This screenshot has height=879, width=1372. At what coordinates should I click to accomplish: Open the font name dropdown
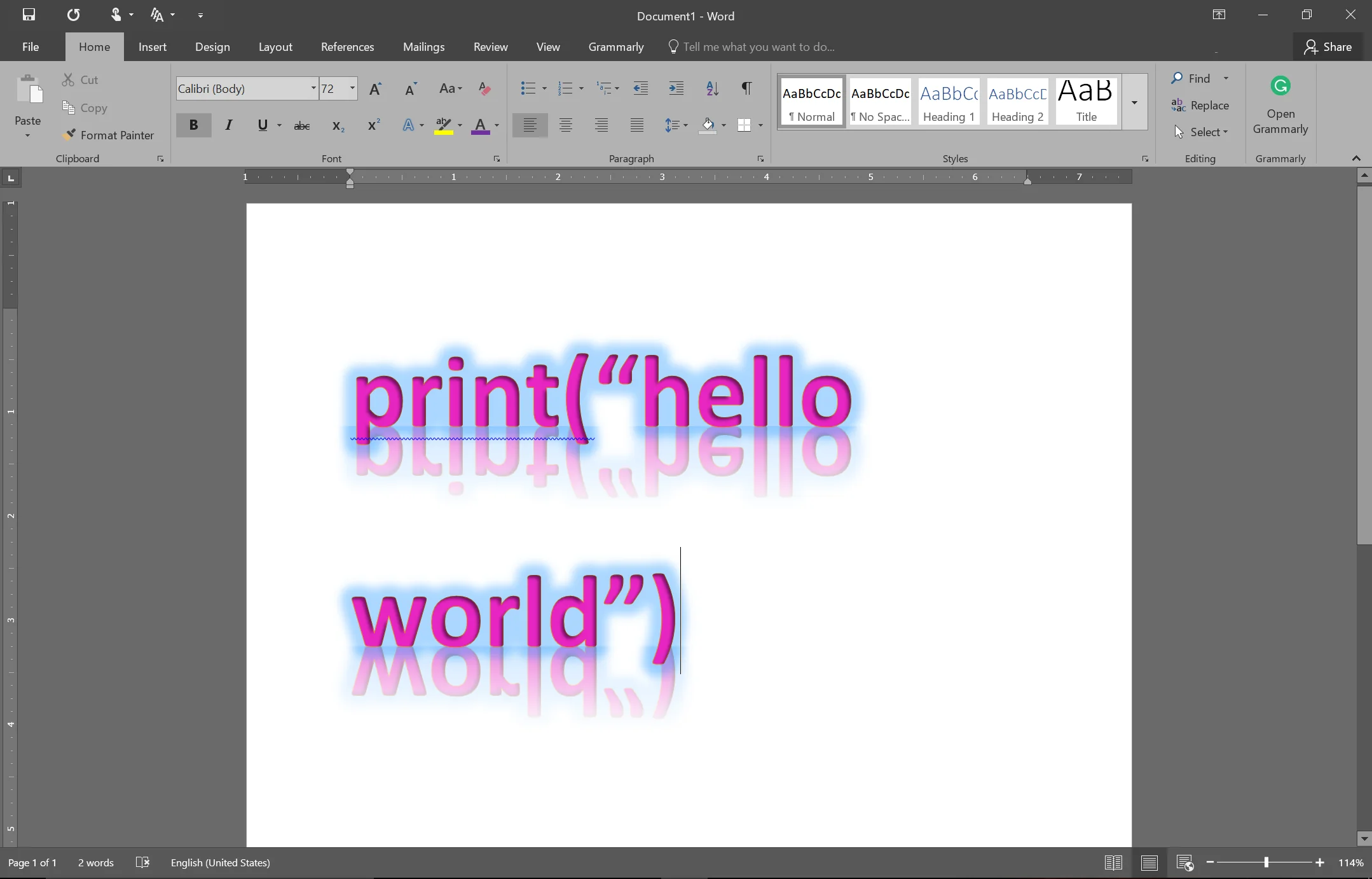click(x=313, y=88)
